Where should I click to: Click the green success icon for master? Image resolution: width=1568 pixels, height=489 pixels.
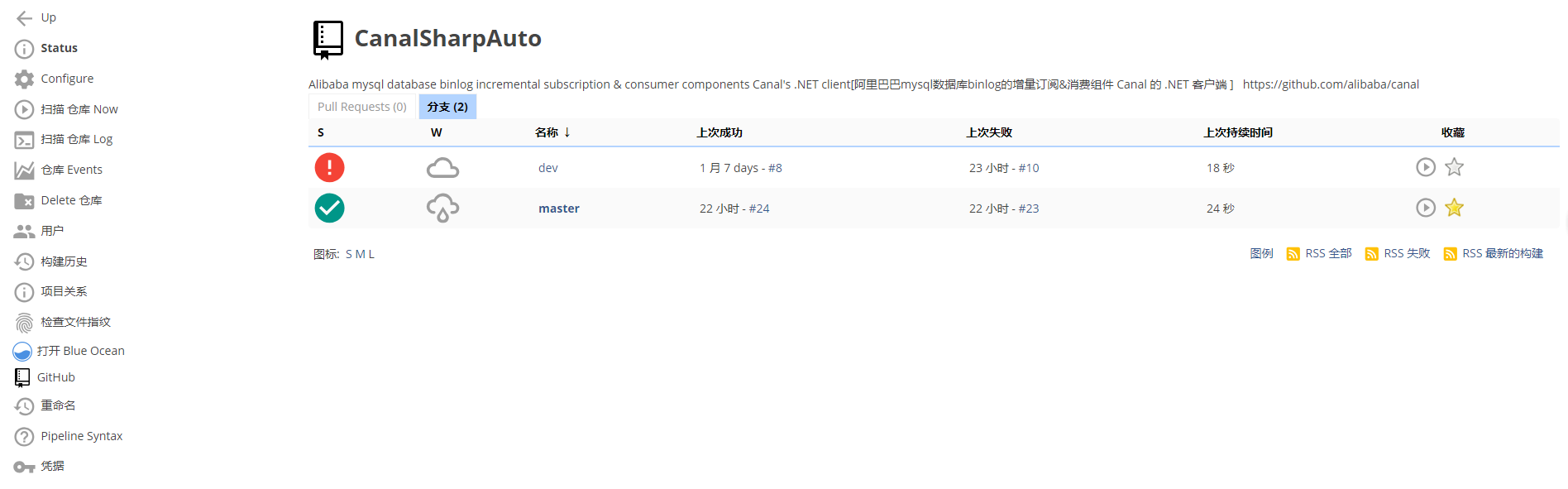click(329, 208)
